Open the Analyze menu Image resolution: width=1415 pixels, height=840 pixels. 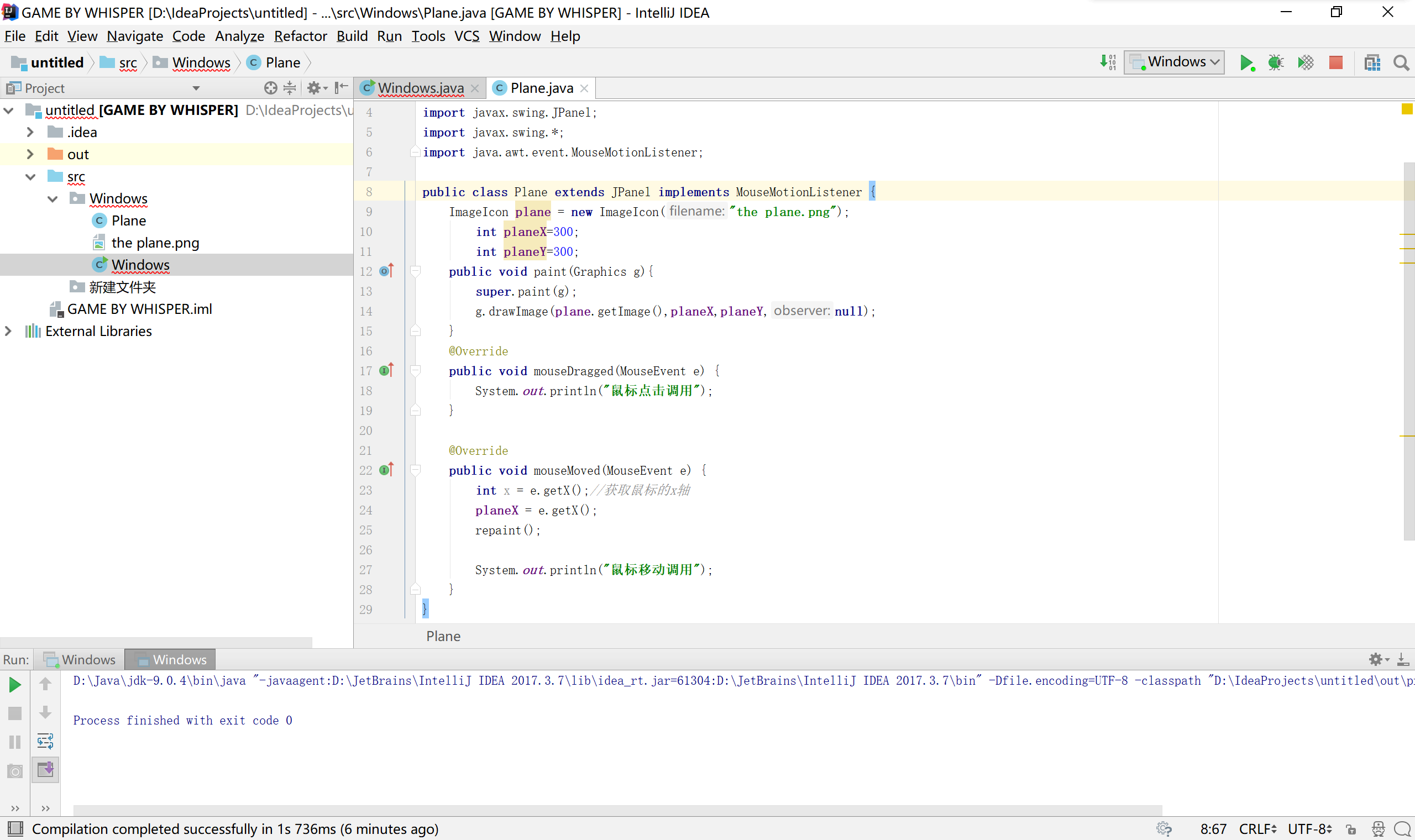(239, 36)
